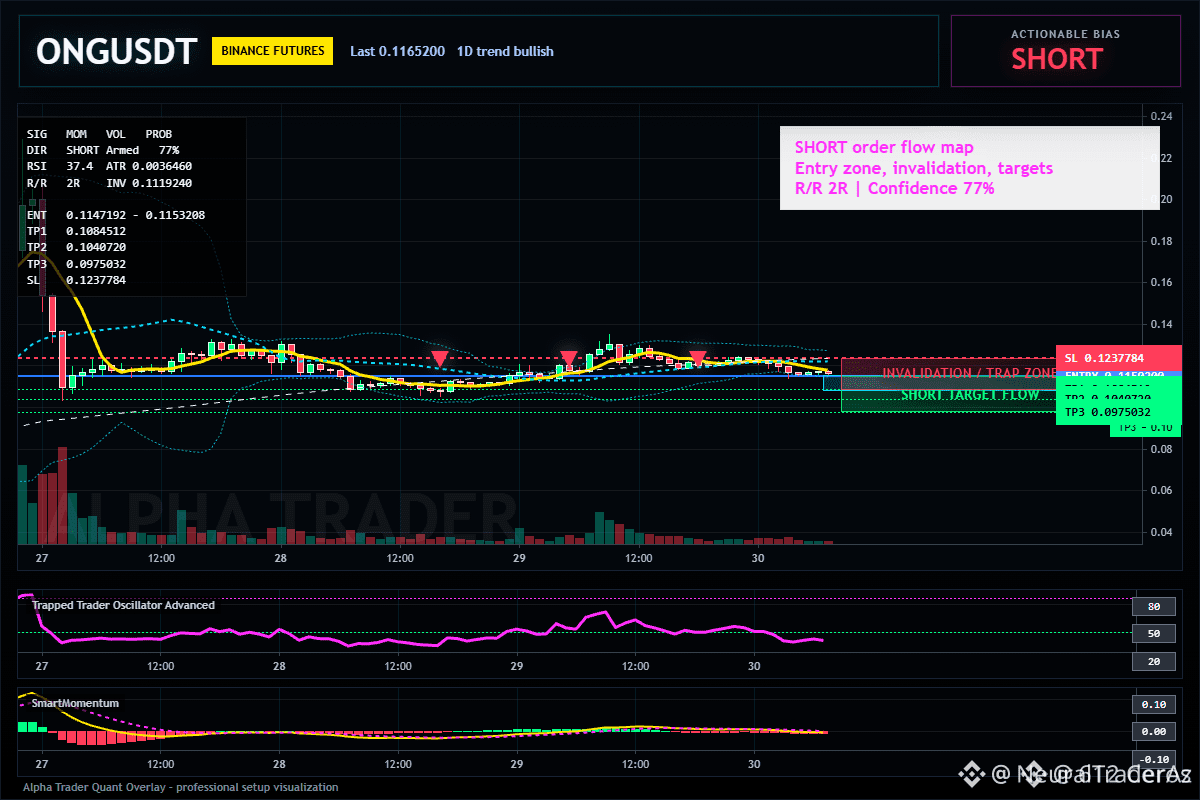Click the SmartMomentum indicator title

(x=75, y=703)
